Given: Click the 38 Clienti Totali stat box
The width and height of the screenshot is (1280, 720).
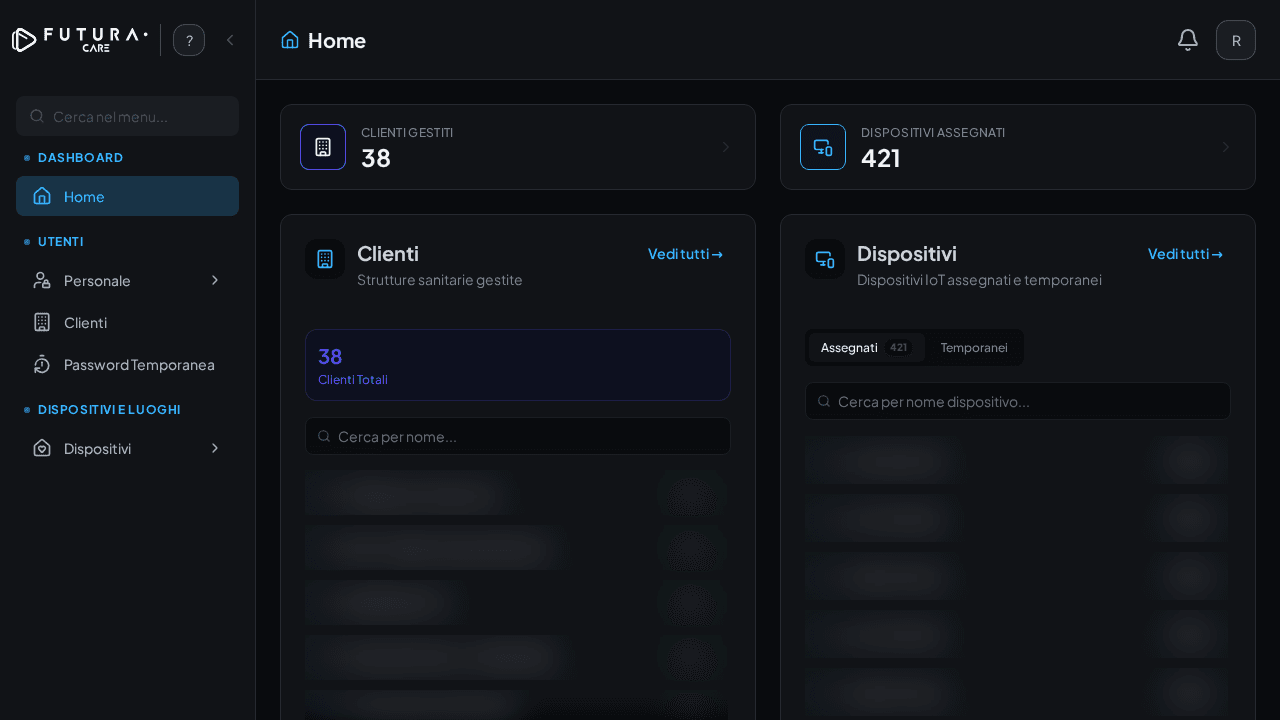Looking at the screenshot, I should [518, 365].
